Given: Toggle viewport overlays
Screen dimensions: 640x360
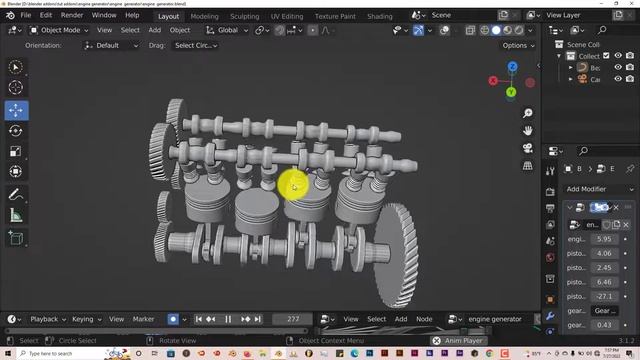Looking at the screenshot, I should pos(444,30).
